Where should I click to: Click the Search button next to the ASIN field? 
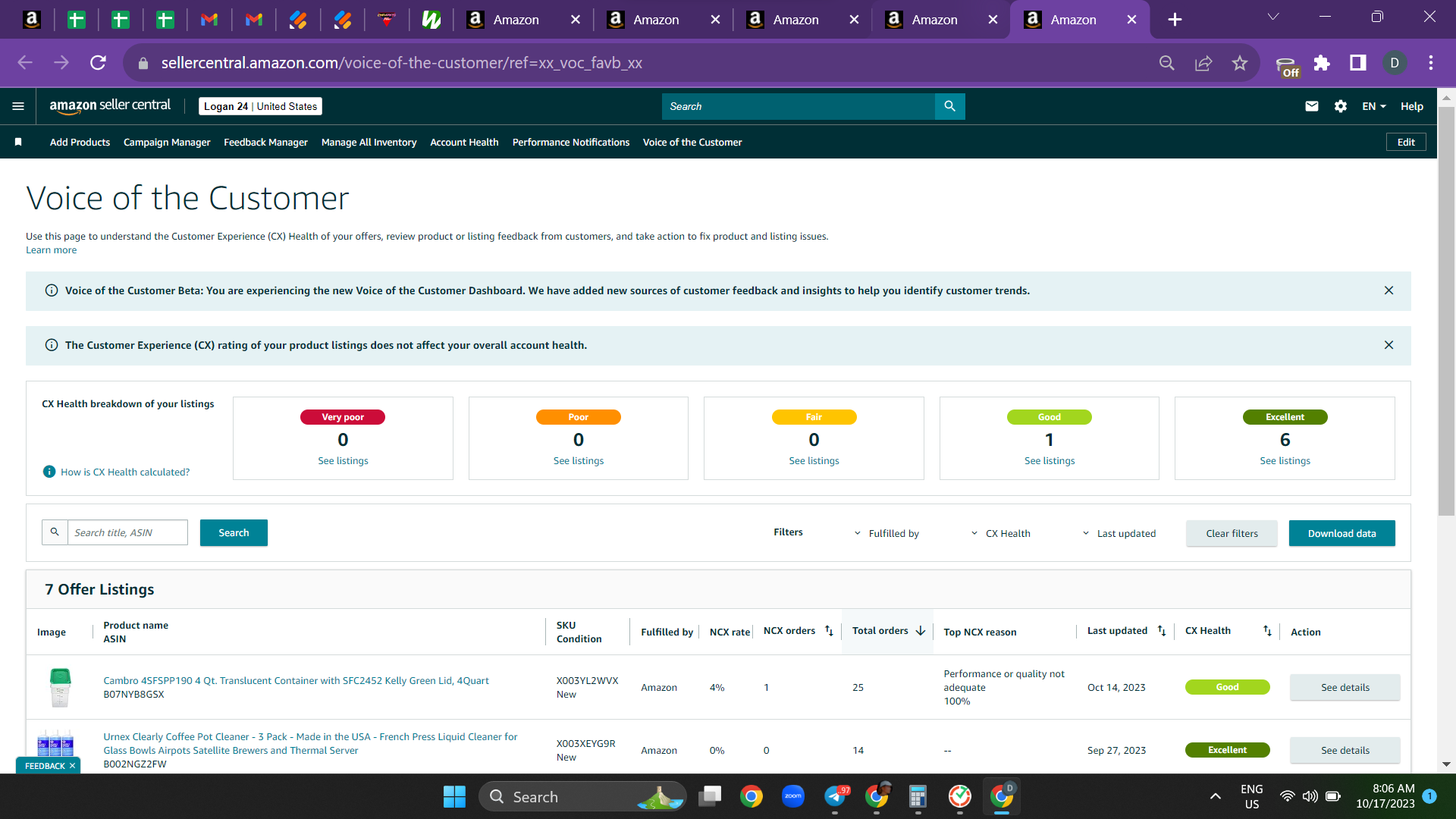(x=234, y=533)
